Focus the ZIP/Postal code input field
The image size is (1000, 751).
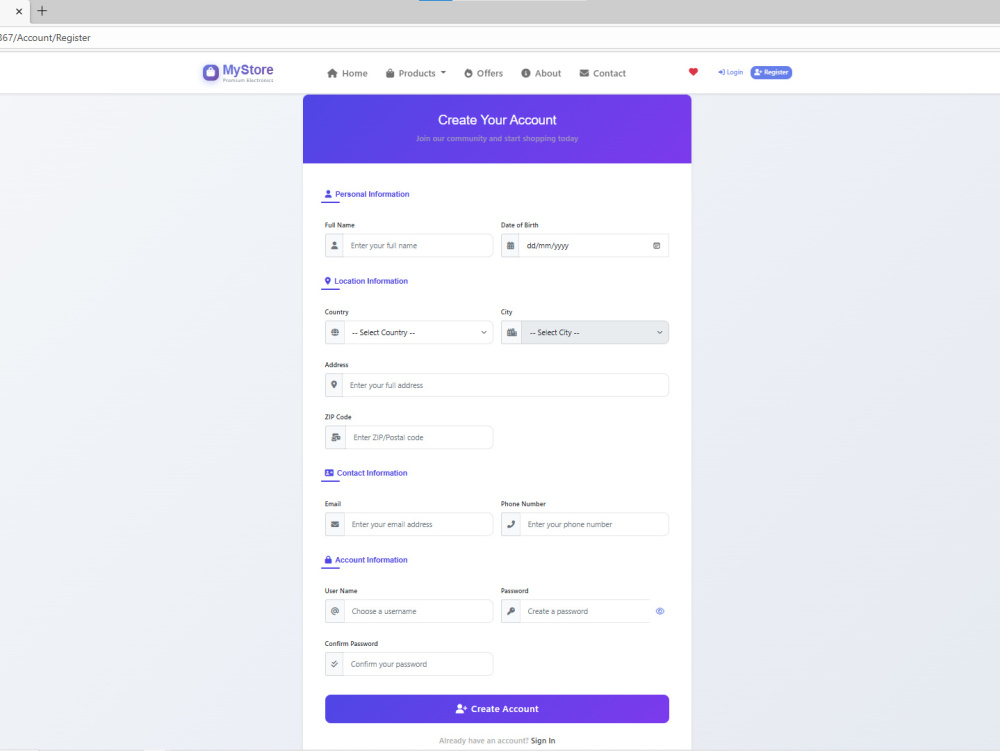(419, 437)
